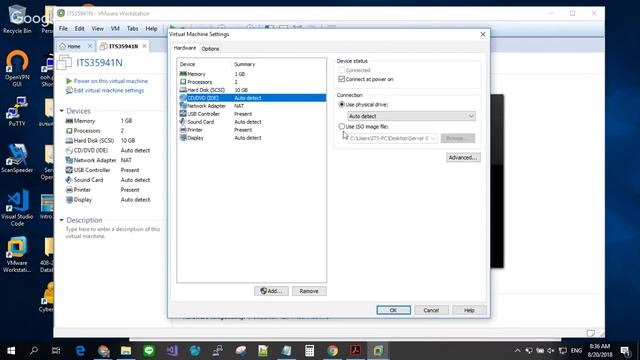Open LINE app from taskbar
Viewport: 640px width, 360px height.
[149, 350]
